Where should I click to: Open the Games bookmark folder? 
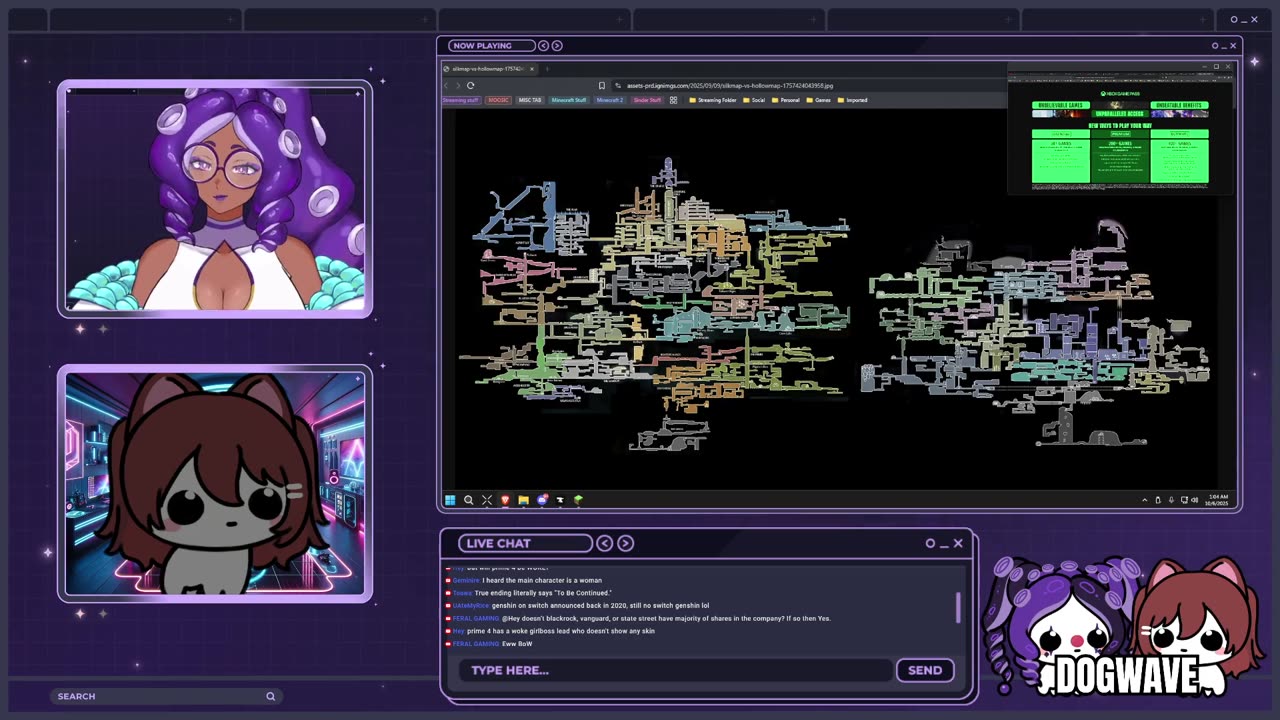[x=819, y=100]
